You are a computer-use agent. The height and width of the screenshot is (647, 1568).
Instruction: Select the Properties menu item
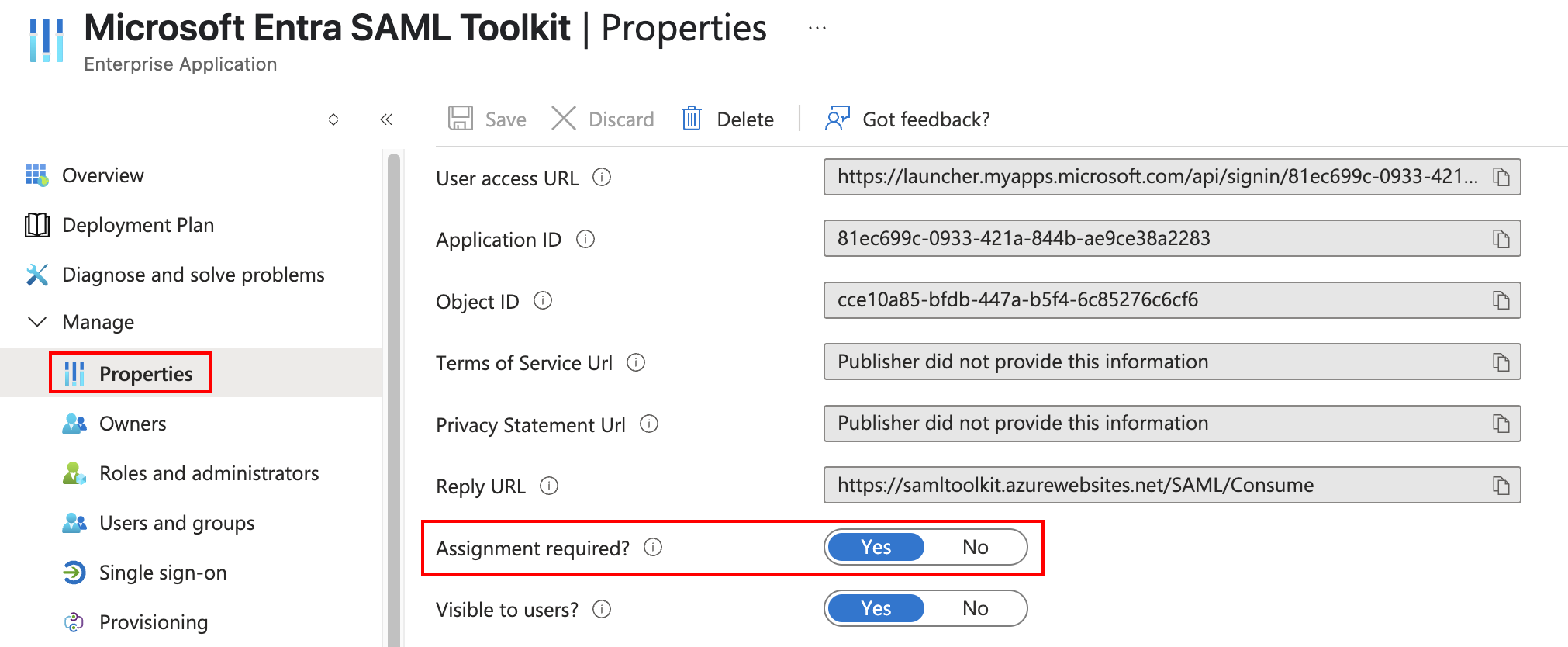(x=191, y=373)
